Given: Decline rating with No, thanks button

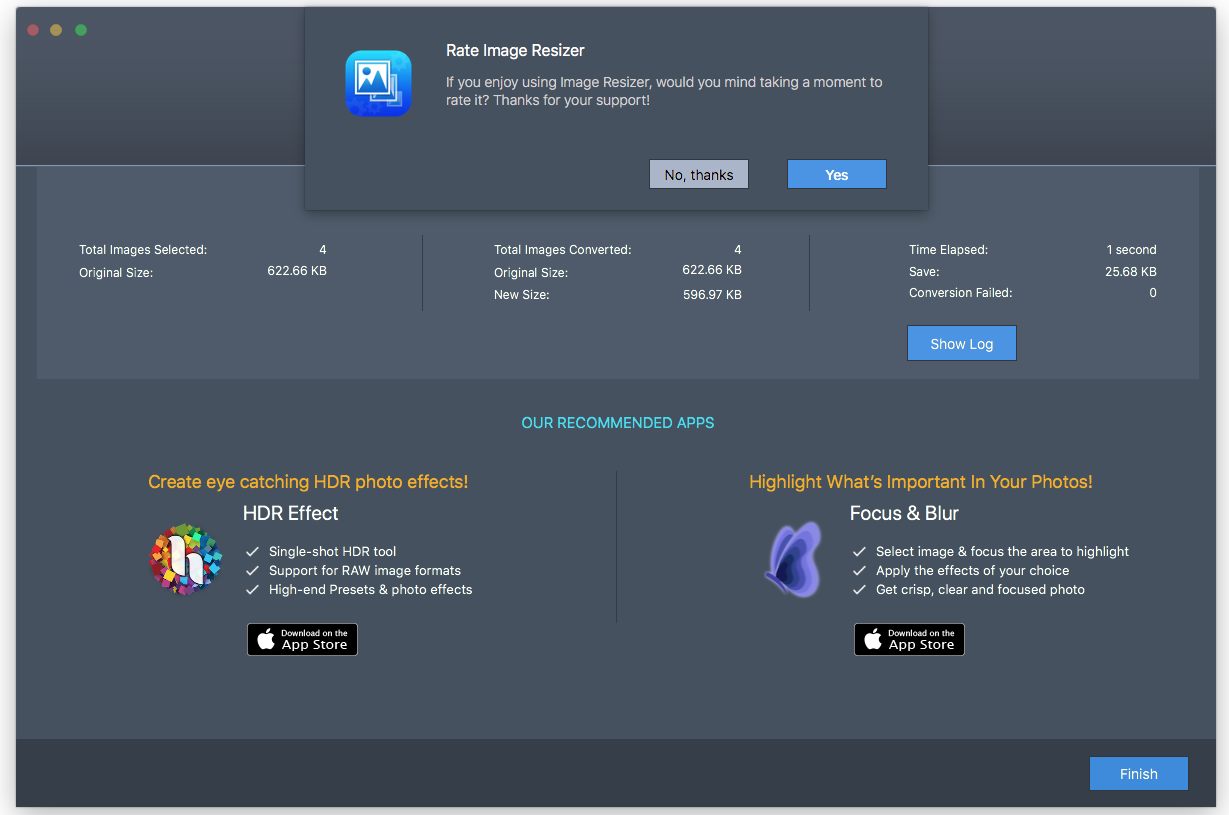Looking at the screenshot, I should click(x=698, y=175).
